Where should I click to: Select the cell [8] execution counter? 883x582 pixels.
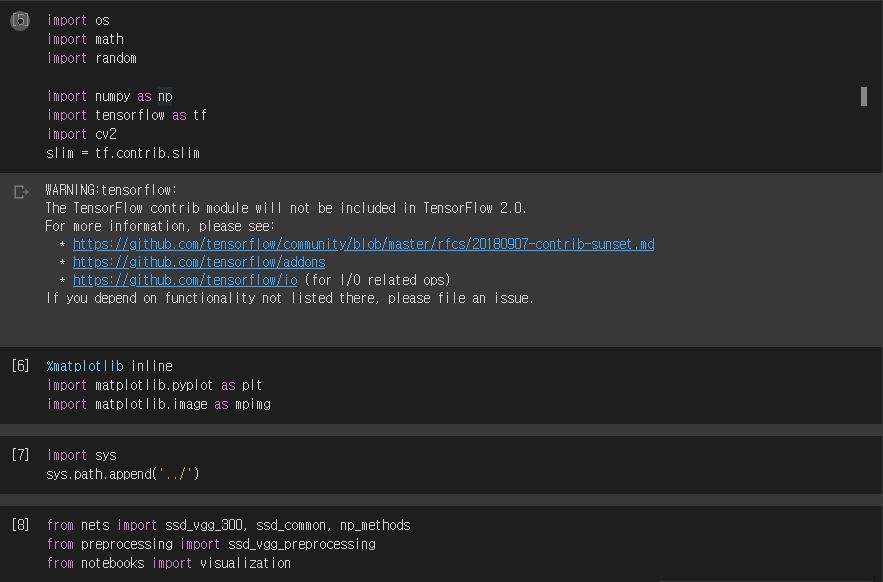[20, 525]
